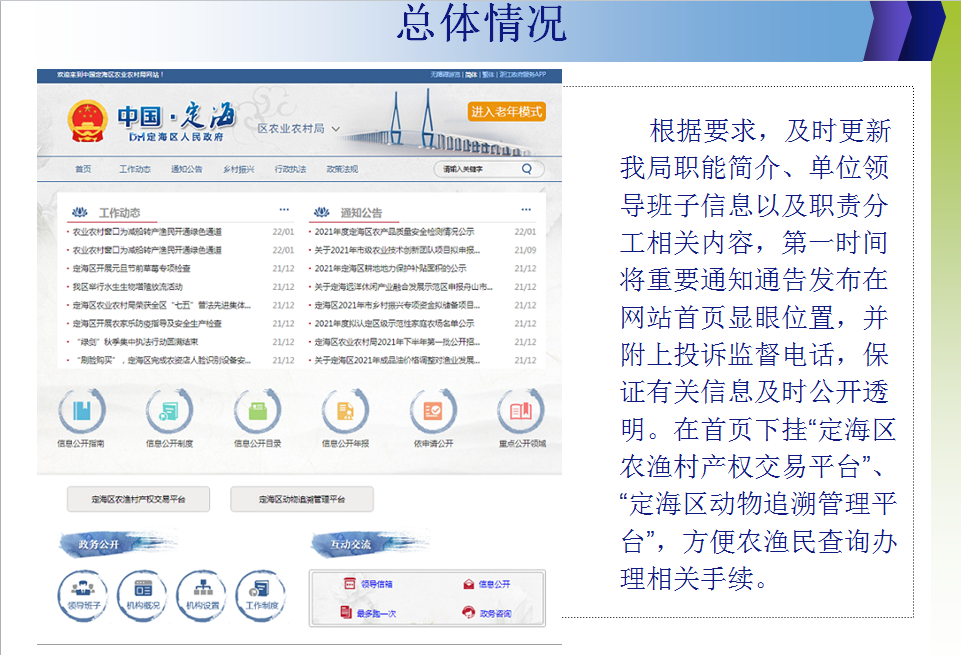Open the 定海区动物追溯管理平台 button

(302, 499)
